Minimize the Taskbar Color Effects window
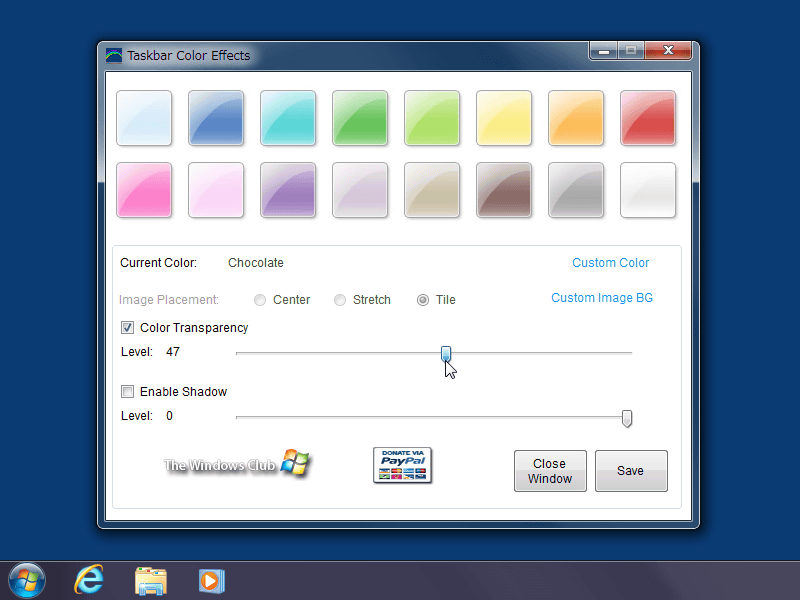Screen dimensions: 800x600 [x=604, y=51]
